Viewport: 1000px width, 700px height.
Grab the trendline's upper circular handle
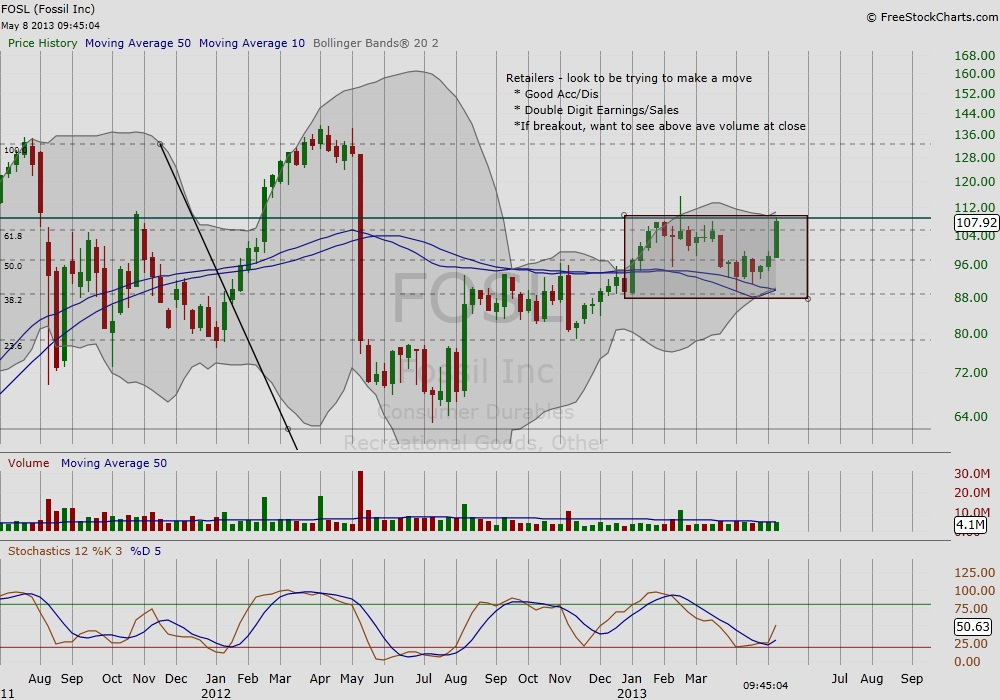[160, 145]
